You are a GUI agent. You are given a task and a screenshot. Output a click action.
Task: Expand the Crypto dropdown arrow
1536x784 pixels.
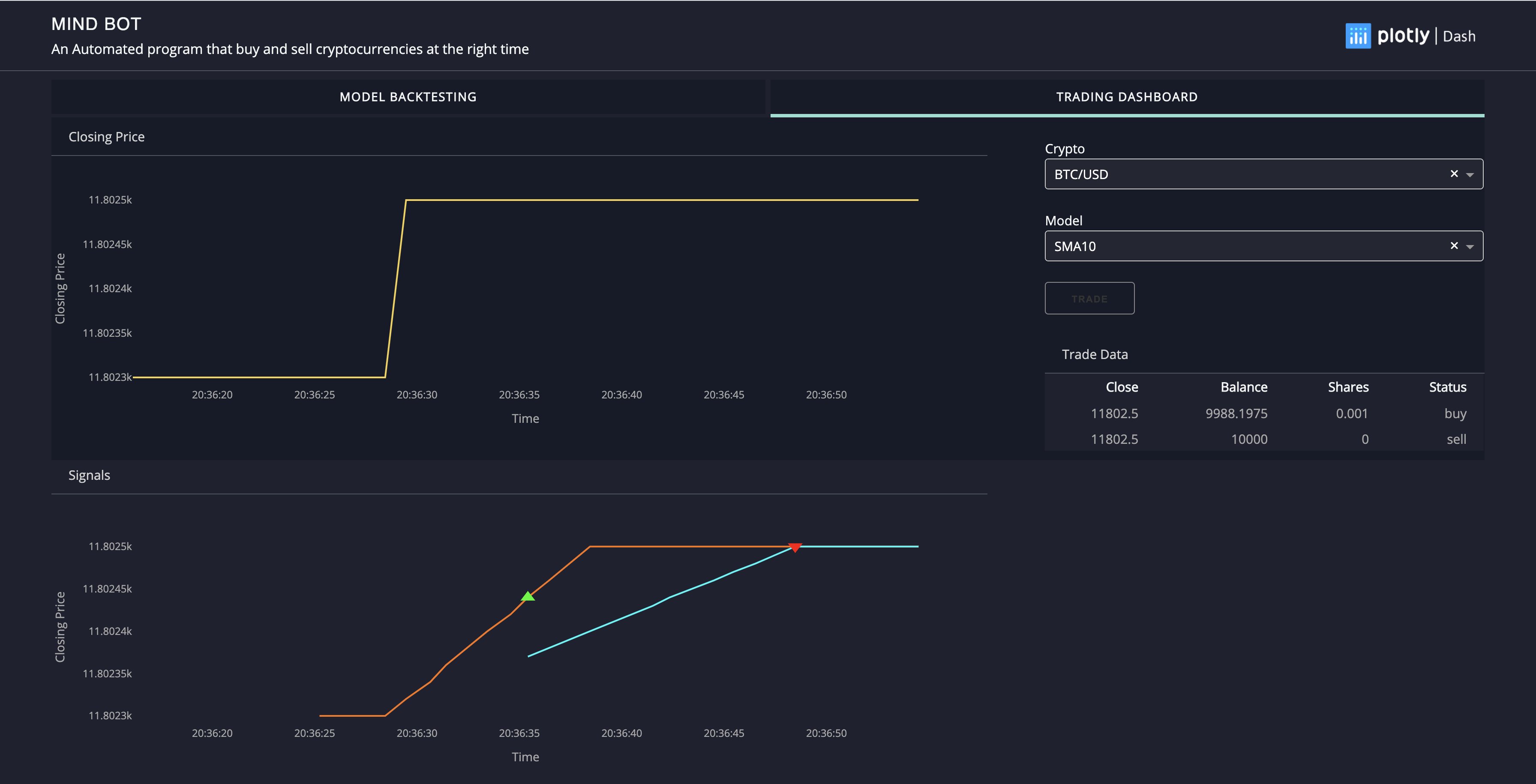1470,175
